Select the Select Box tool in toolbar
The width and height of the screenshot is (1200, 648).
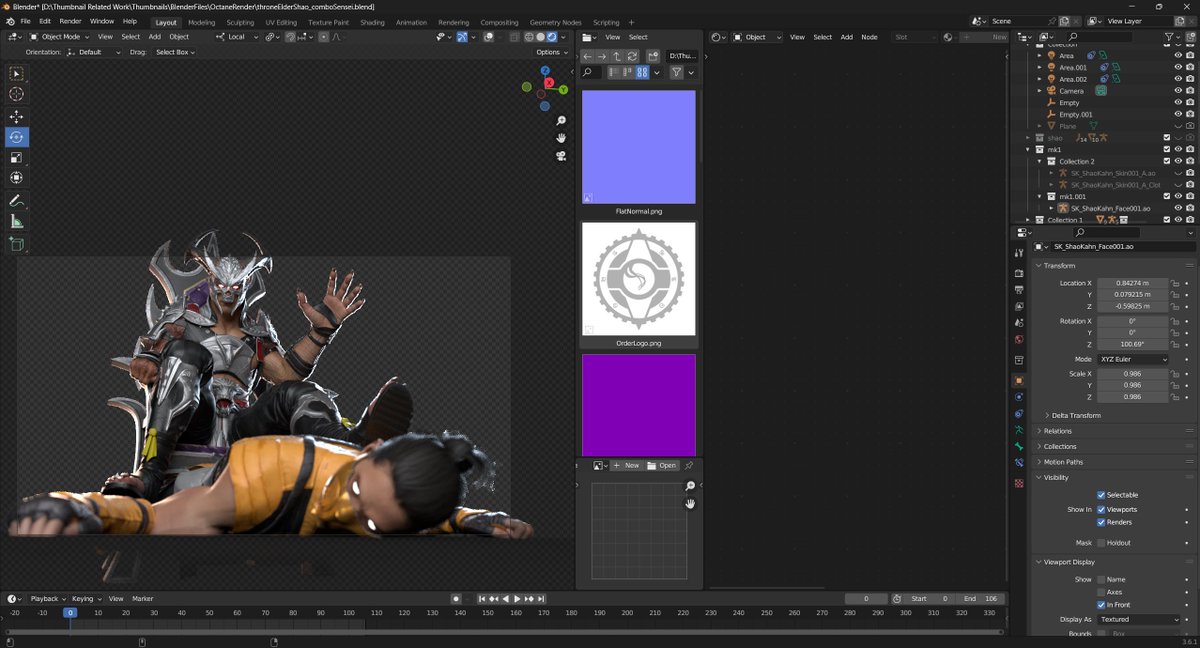tap(17, 73)
